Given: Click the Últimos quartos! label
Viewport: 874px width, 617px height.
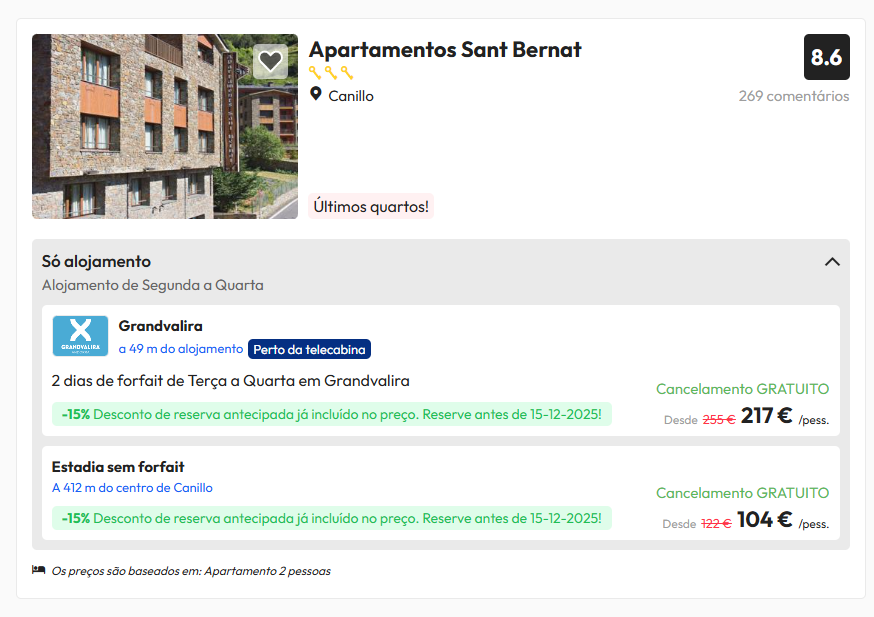Looking at the screenshot, I should [371, 206].
